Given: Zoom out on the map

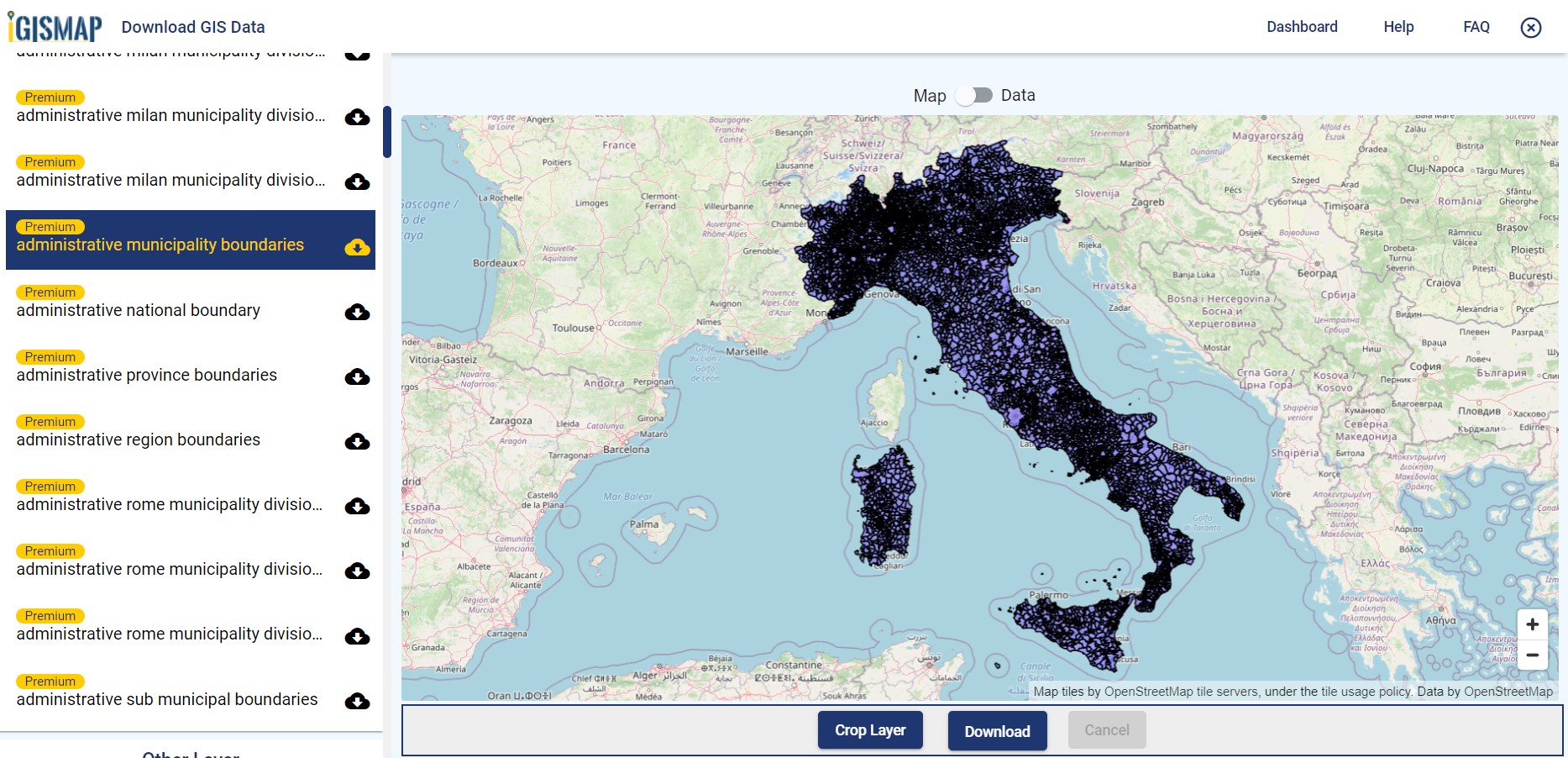Looking at the screenshot, I should click(1533, 655).
